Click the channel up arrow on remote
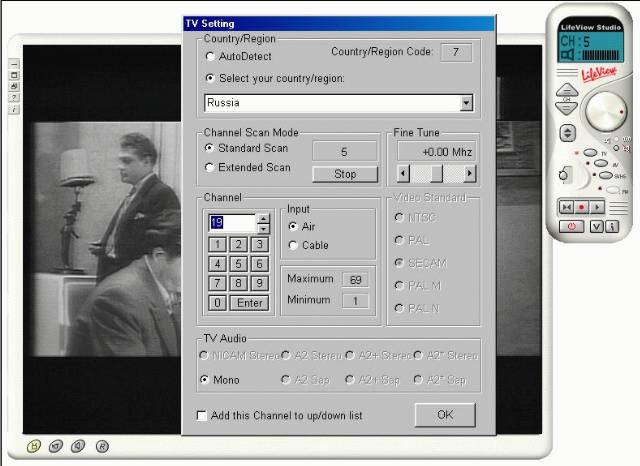 [x=567, y=90]
